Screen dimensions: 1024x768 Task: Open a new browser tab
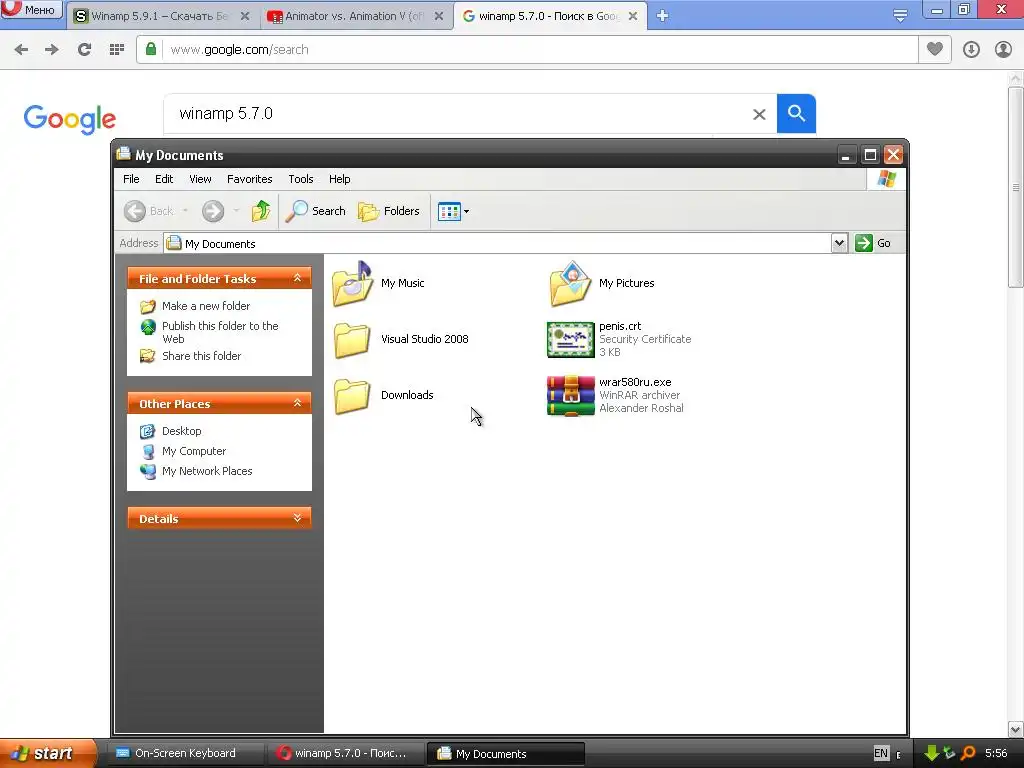tap(662, 16)
